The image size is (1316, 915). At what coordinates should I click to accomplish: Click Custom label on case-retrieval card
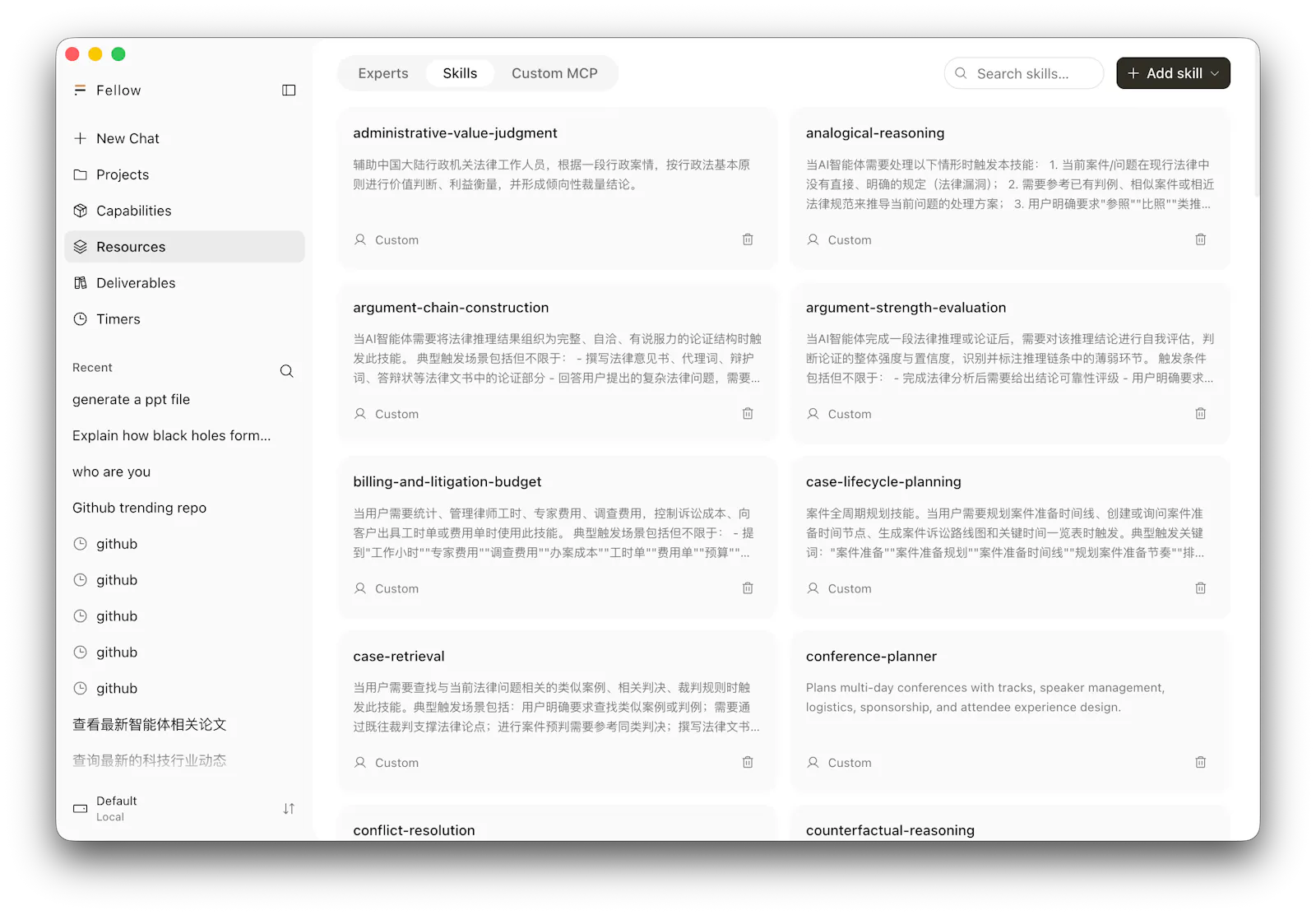(396, 763)
